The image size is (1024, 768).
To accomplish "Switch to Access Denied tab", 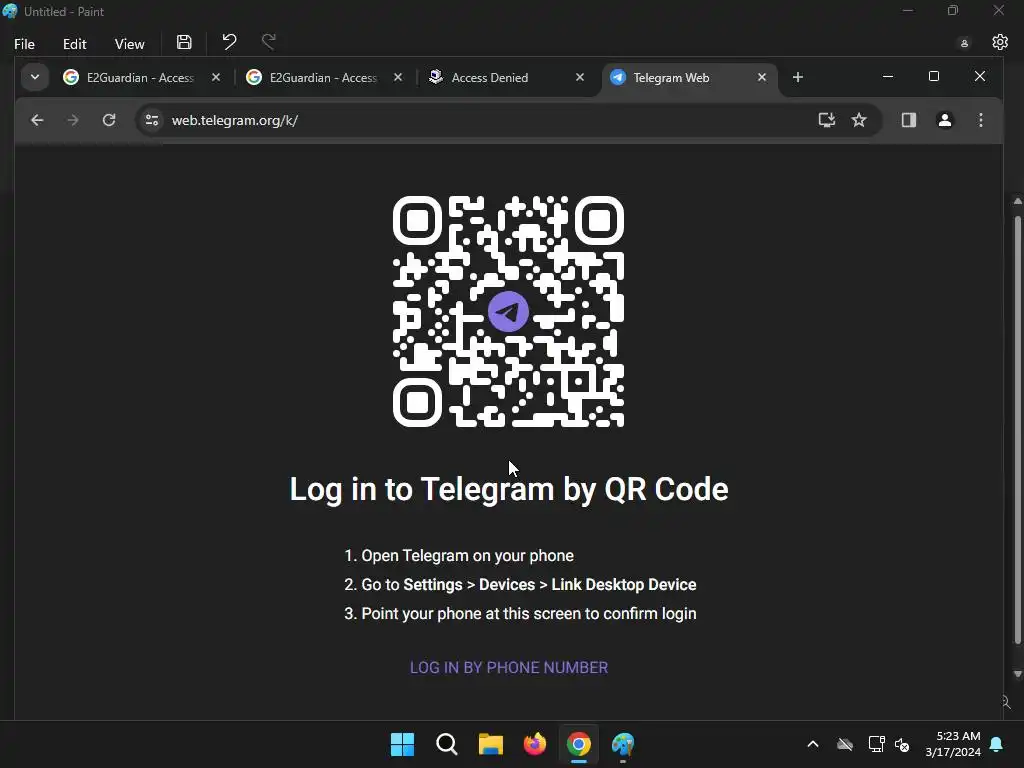I will 490,78.
